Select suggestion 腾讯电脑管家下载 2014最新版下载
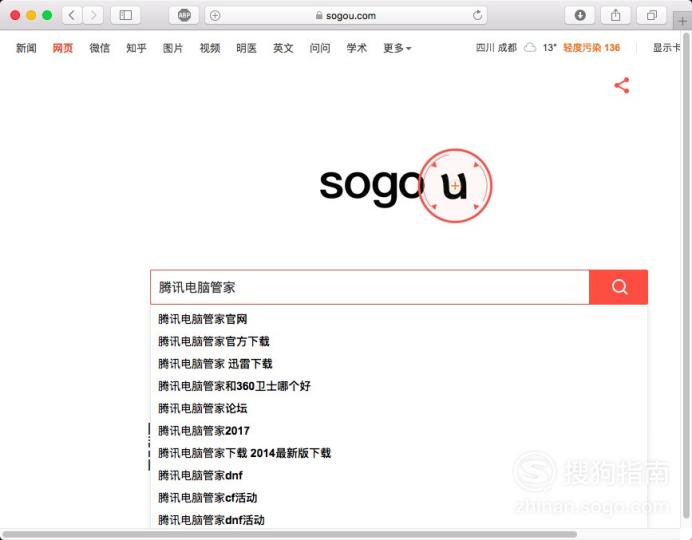 coord(244,453)
